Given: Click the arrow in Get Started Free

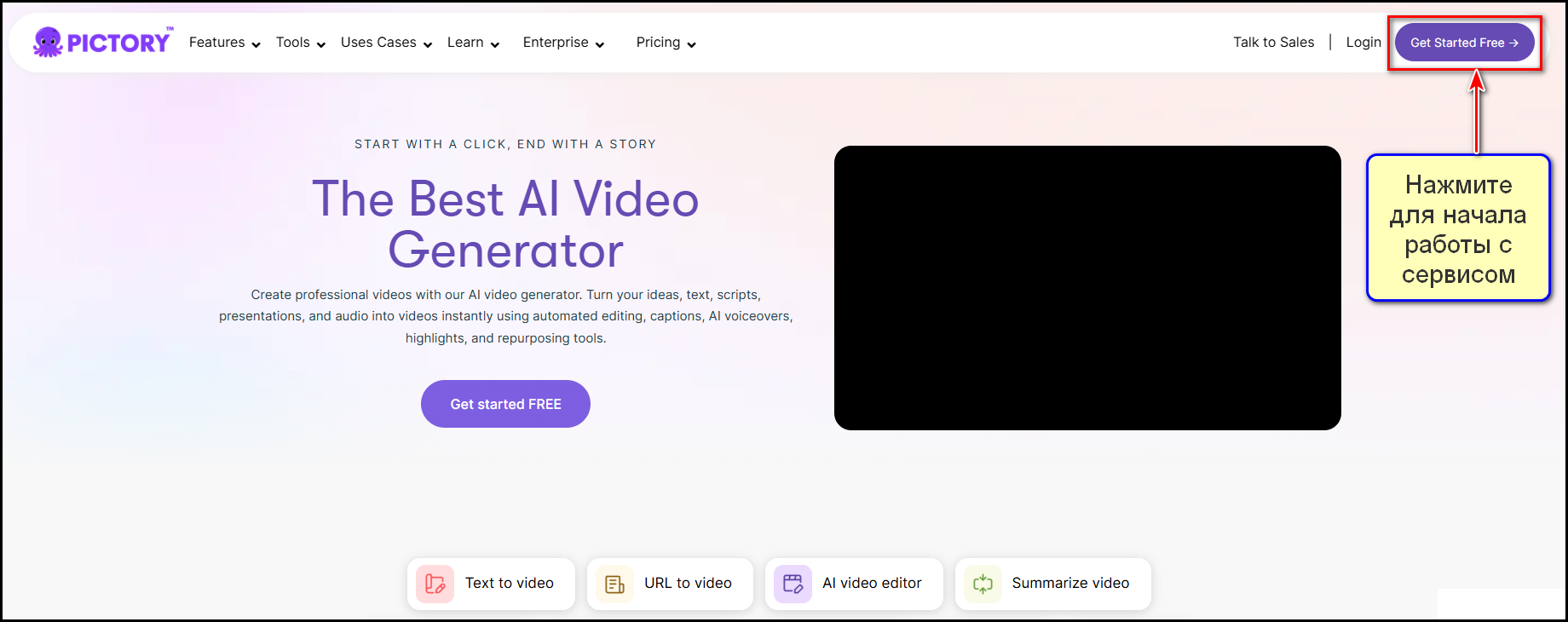Looking at the screenshot, I should point(1513,43).
